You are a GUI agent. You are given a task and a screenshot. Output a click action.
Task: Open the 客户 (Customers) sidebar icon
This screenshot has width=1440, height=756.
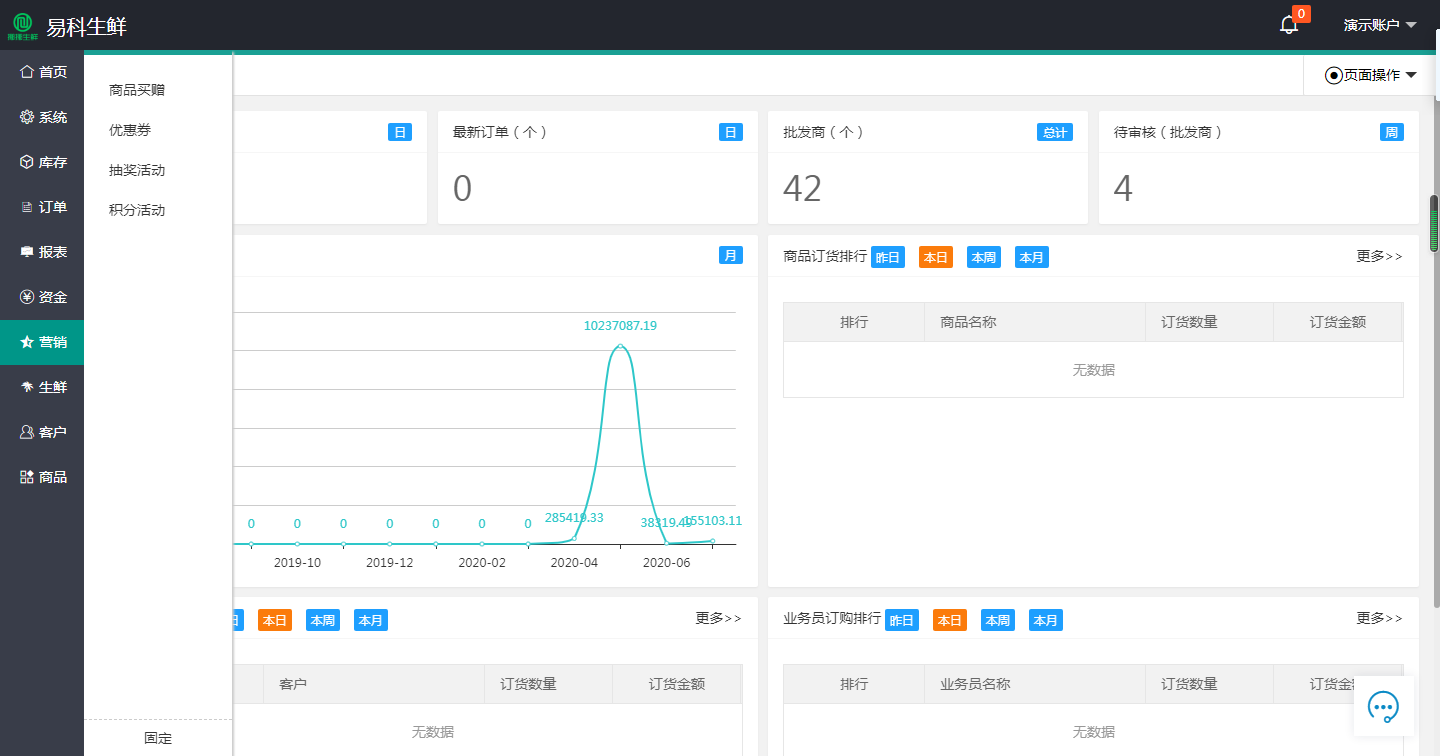[x=41, y=431]
